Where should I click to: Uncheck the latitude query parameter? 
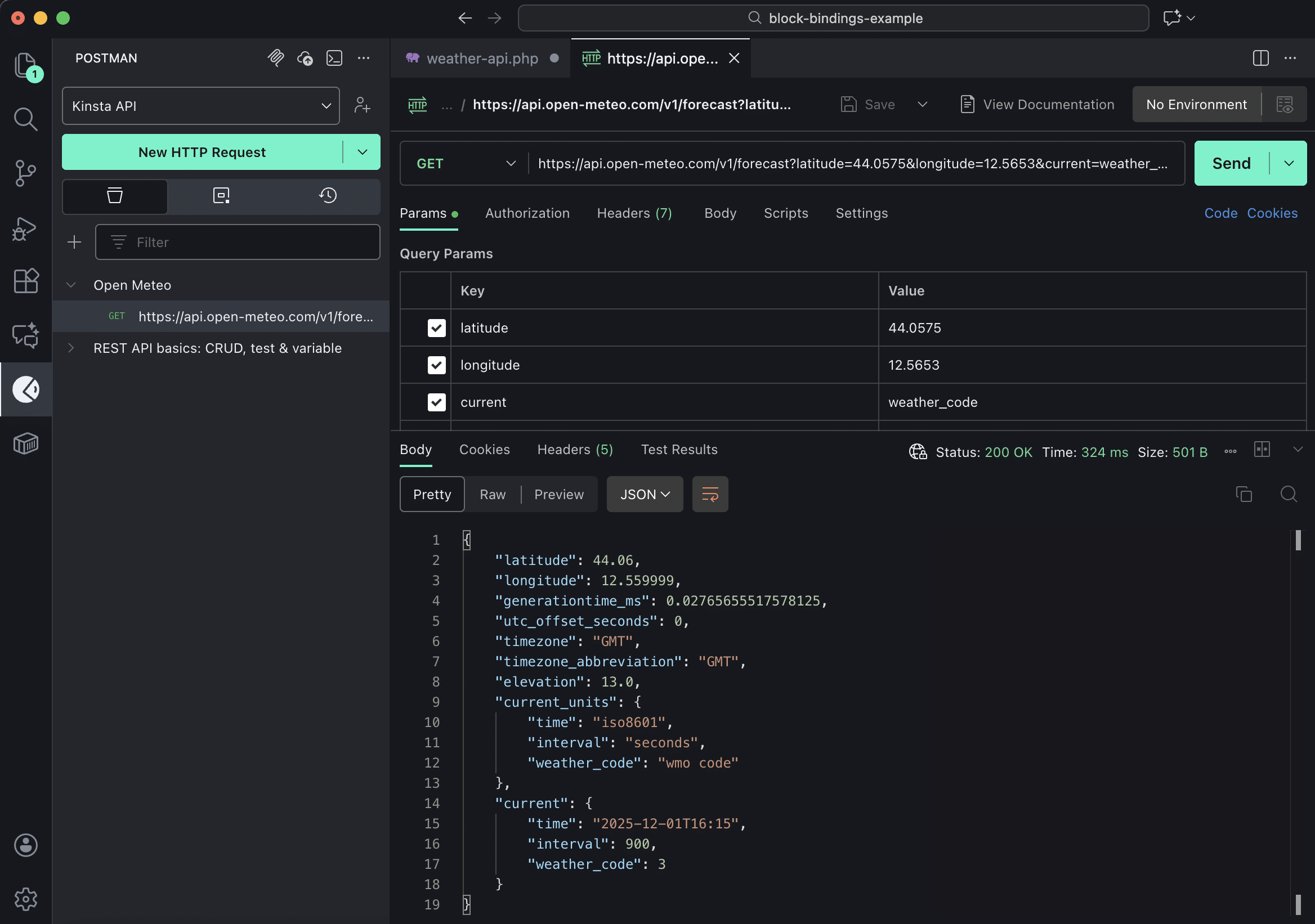(436, 328)
